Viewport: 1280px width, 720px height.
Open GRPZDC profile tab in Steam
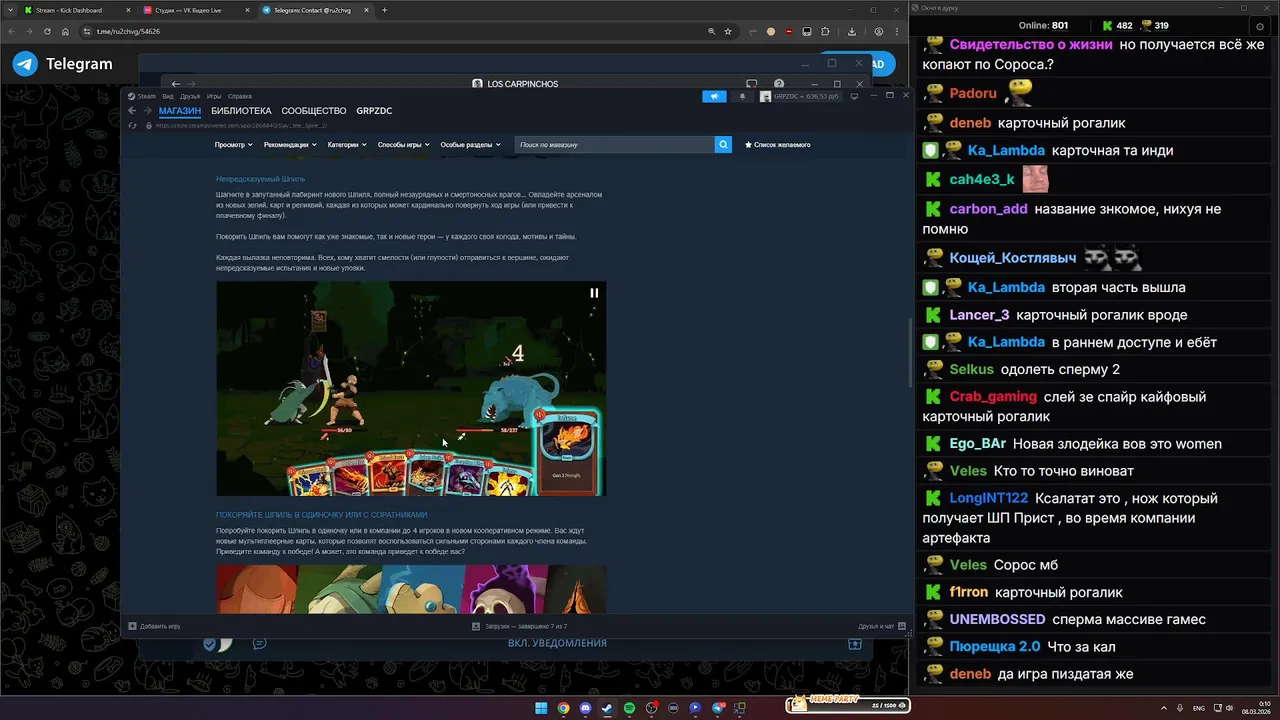pos(374,111)
